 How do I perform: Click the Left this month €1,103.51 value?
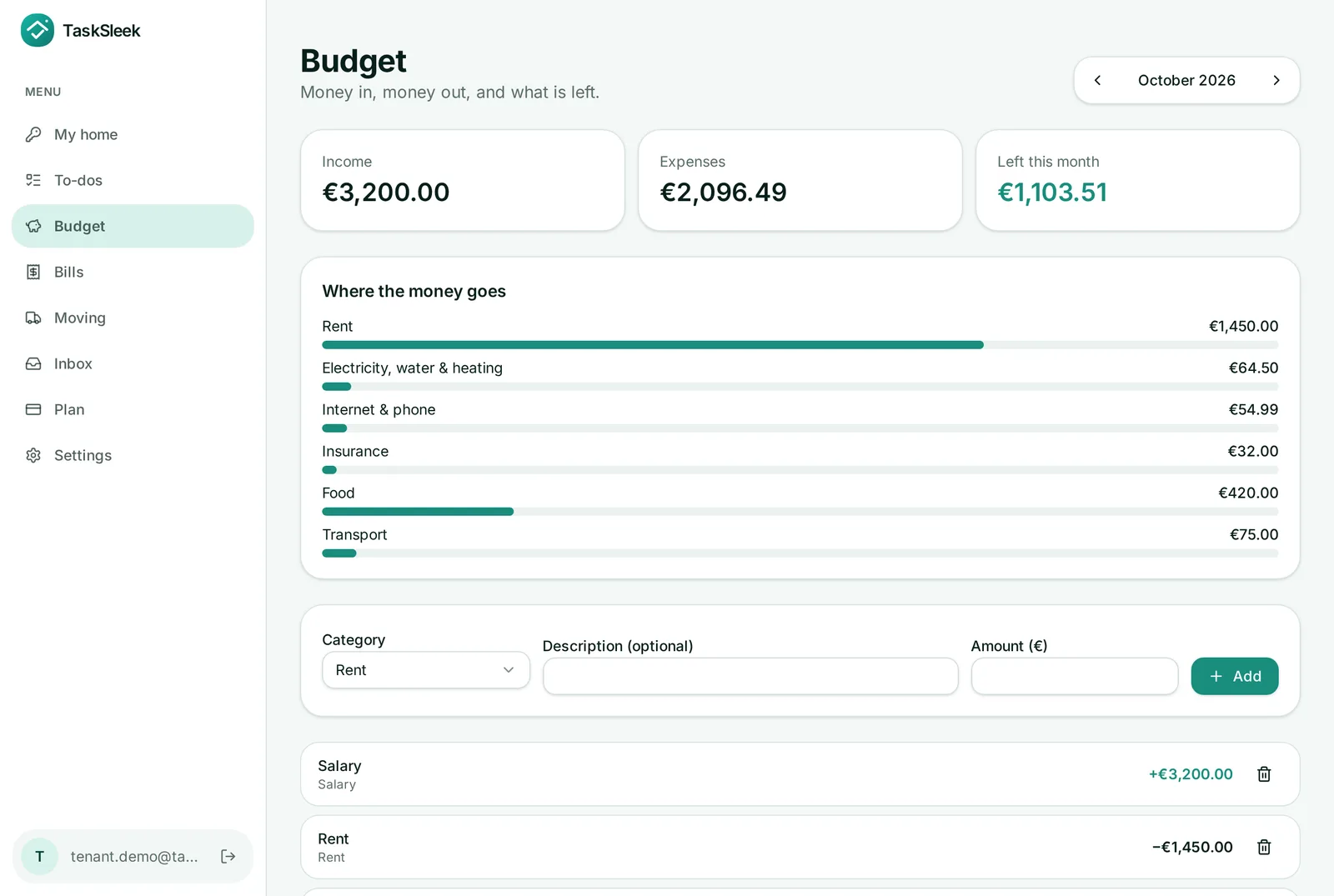[x=1052, y=193]
